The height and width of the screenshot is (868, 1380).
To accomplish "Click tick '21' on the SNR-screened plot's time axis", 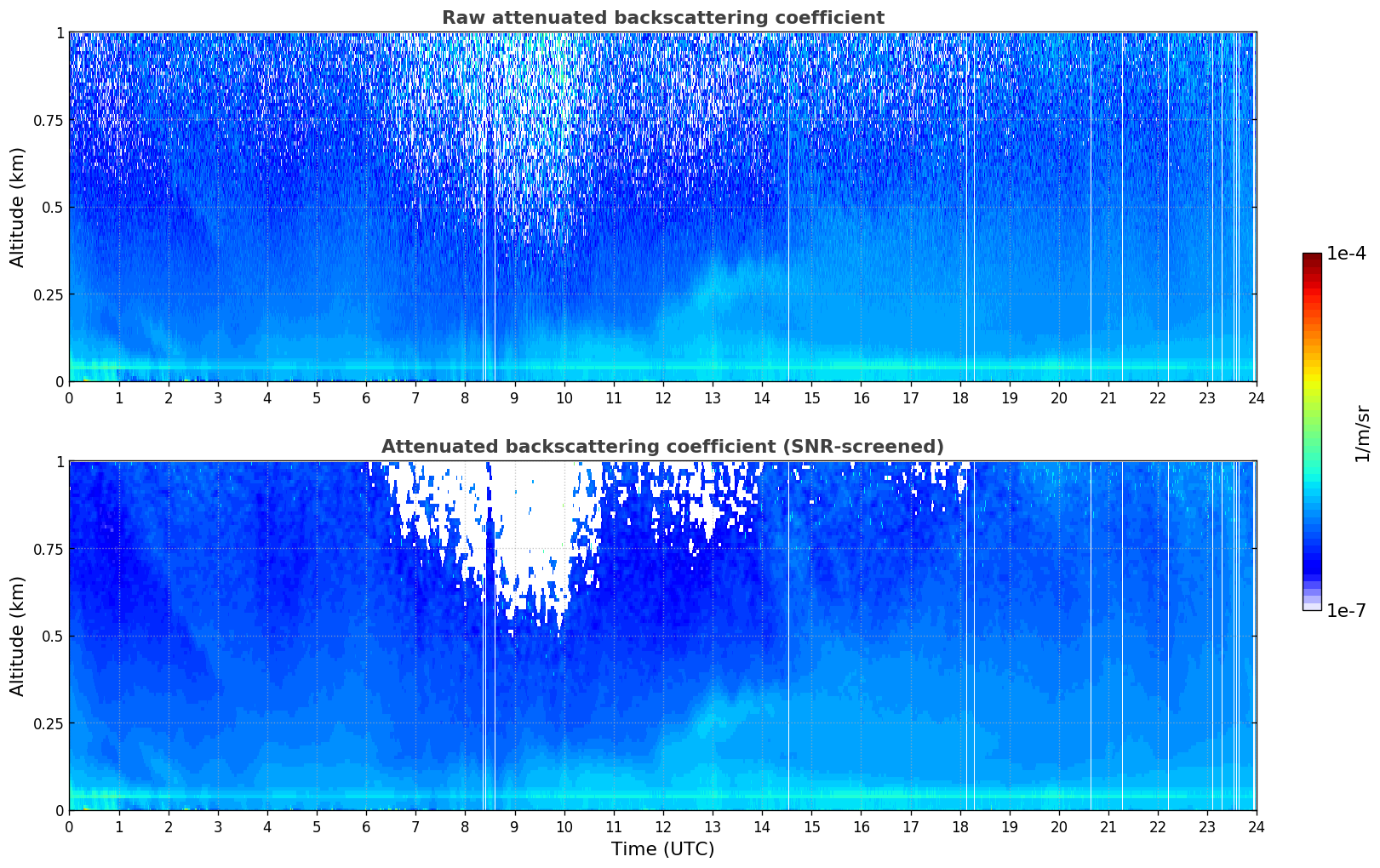I will [x=1108, y=826].
